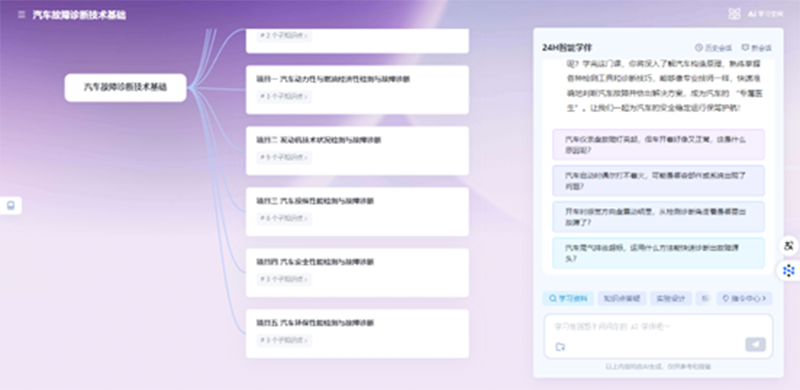This screenshot has width=800, height=390.
Task: Expand sub-knowledge points under 项目一 汽车动力性
Action: point(284,96)
